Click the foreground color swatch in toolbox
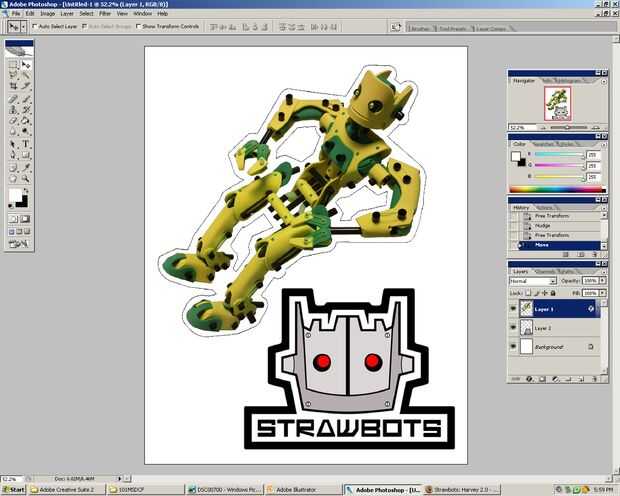Screen dimensions: 620x496 15,195
